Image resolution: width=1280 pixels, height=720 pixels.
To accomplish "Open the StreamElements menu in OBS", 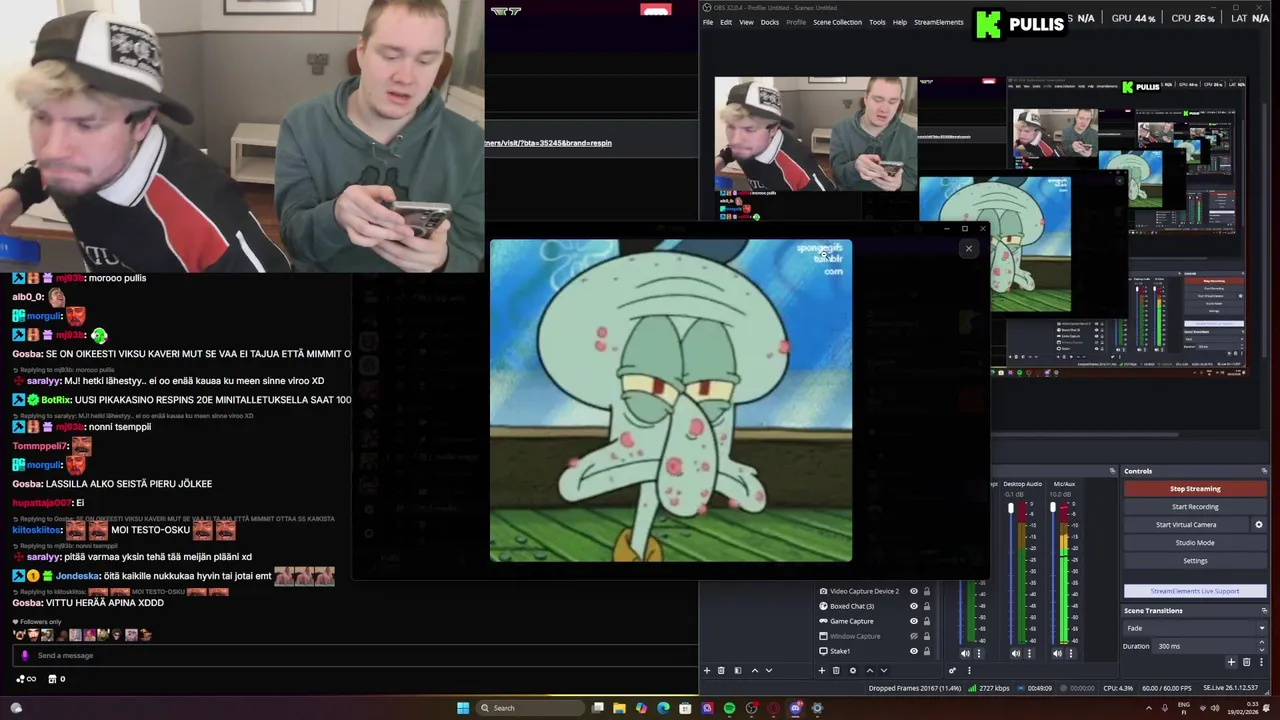I will point(939,22).
